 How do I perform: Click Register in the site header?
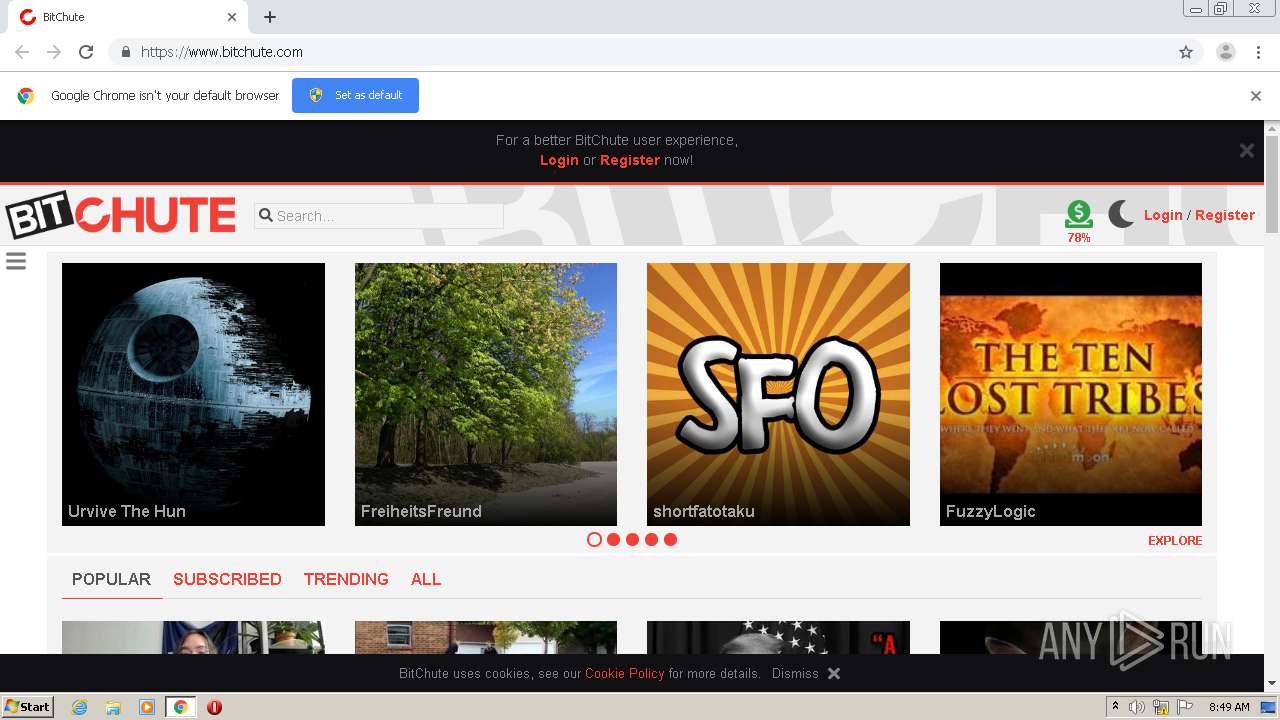1225,215
